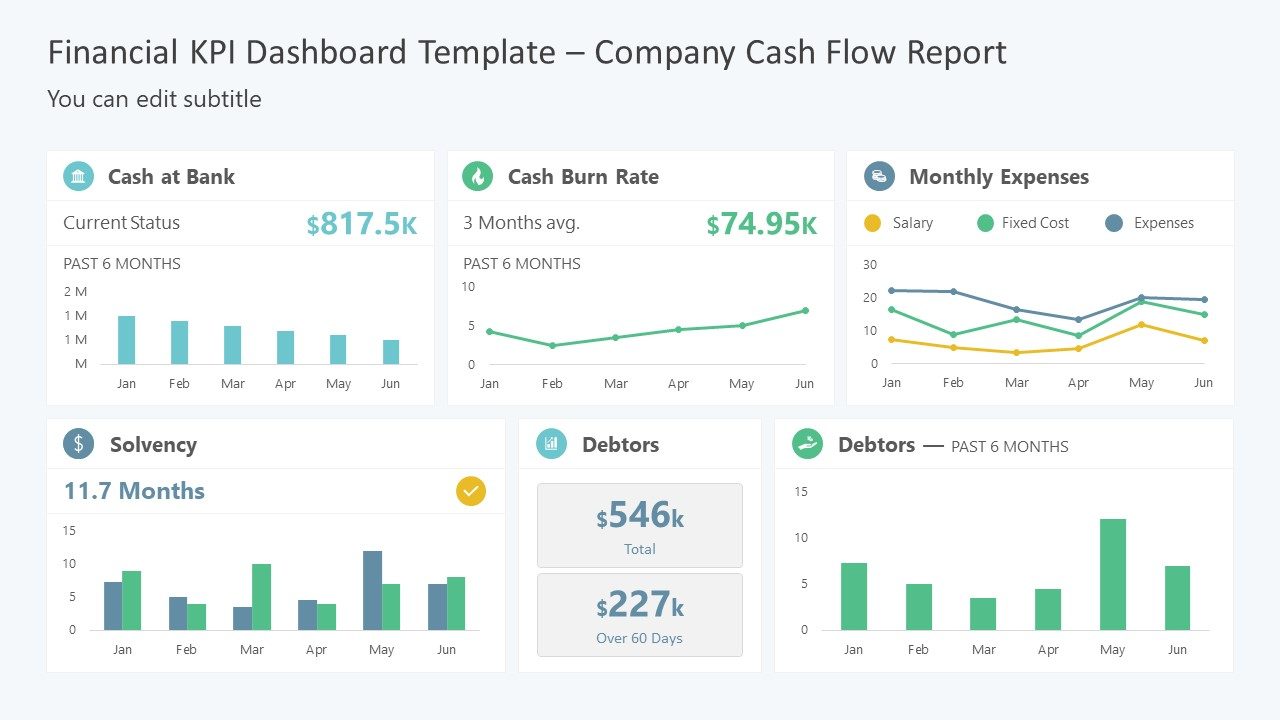Open the Cash at Bank panel header
This screenshot has width=1280, height=720.
[170, 176]
